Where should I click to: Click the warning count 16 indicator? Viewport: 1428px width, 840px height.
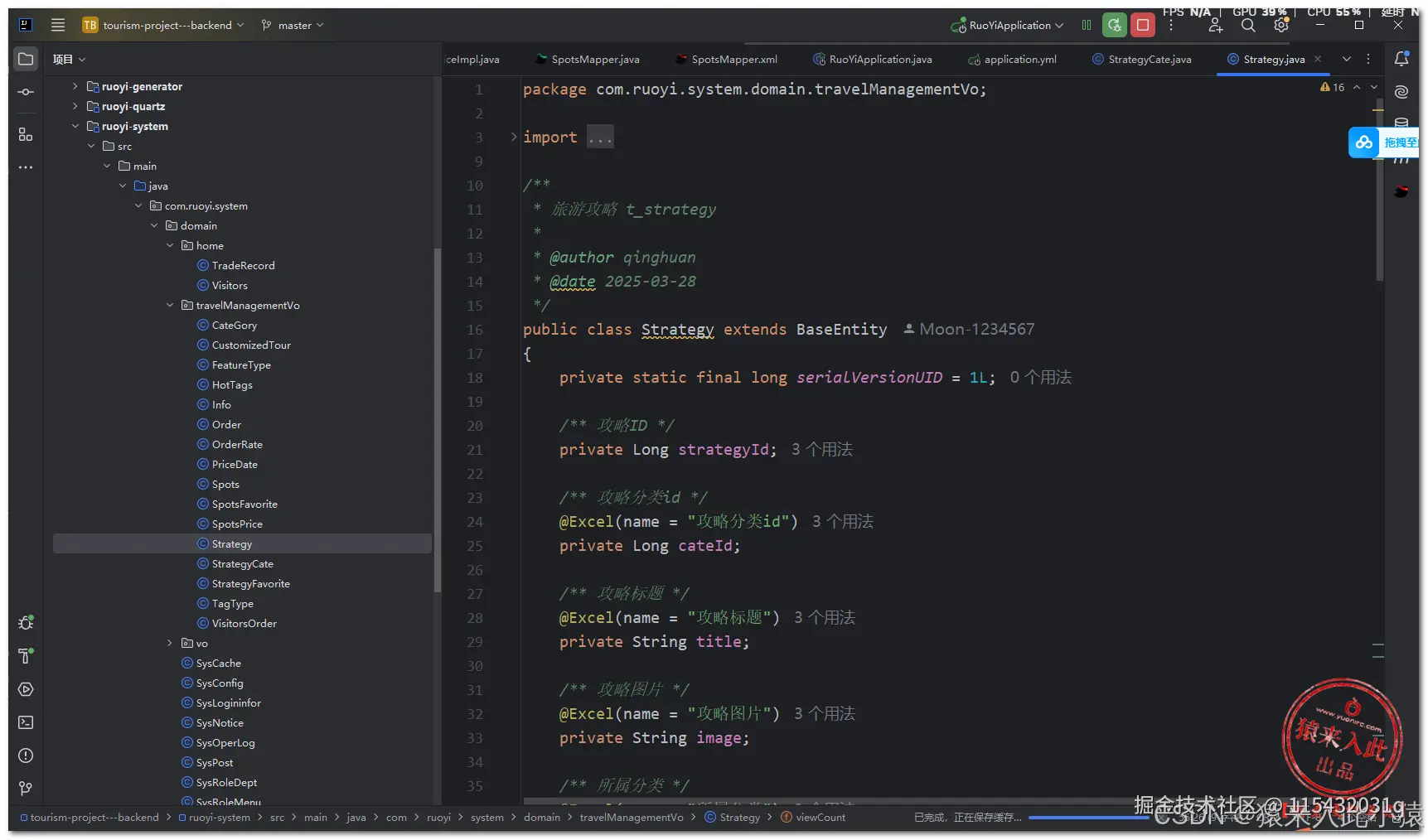tap(1333, 87)
